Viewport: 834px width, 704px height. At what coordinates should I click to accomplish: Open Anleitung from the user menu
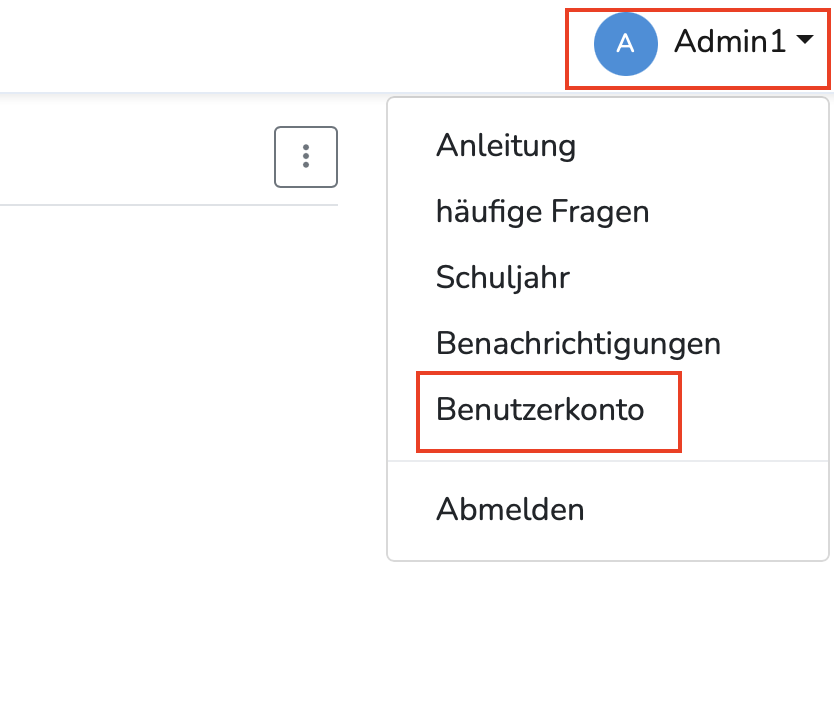(x=505, y=146)
